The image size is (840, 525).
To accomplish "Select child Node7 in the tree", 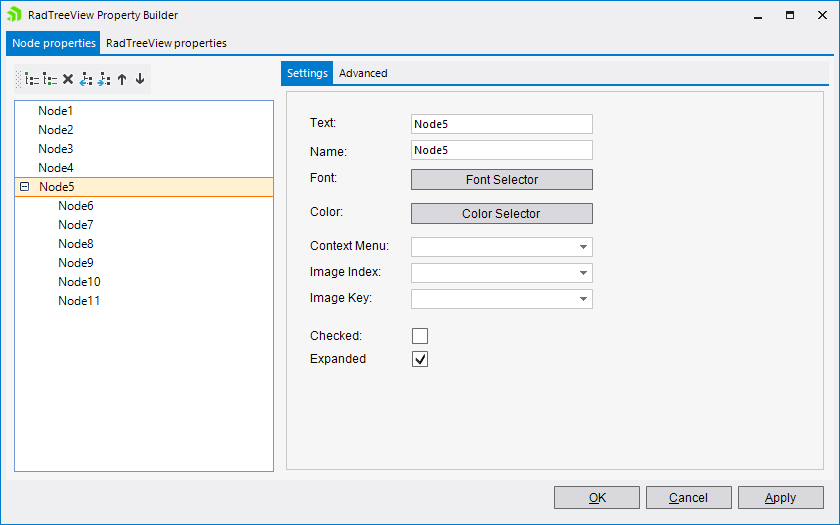I will tap(76, 224).
